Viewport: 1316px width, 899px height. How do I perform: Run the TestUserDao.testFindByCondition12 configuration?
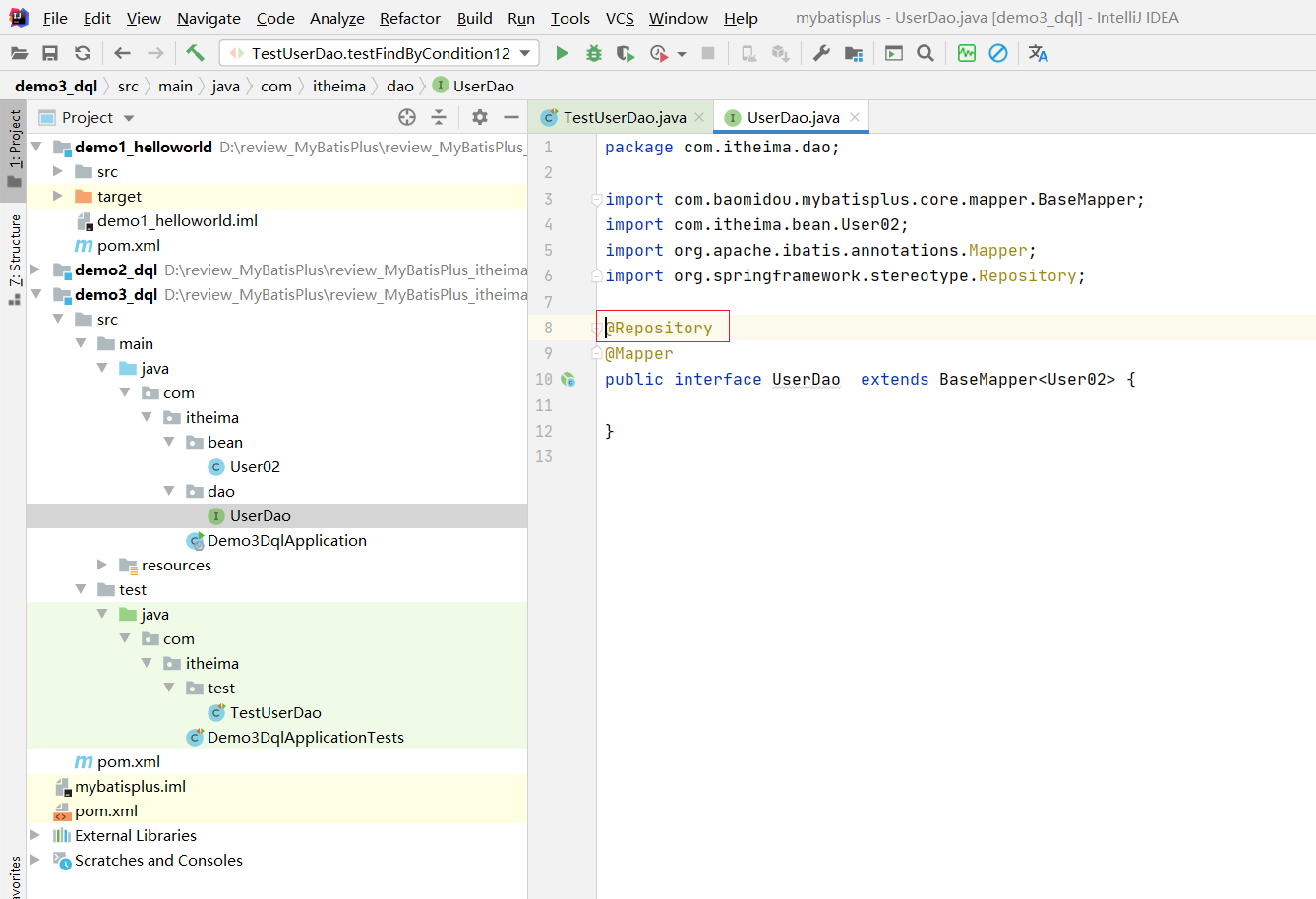click(562, 53)
